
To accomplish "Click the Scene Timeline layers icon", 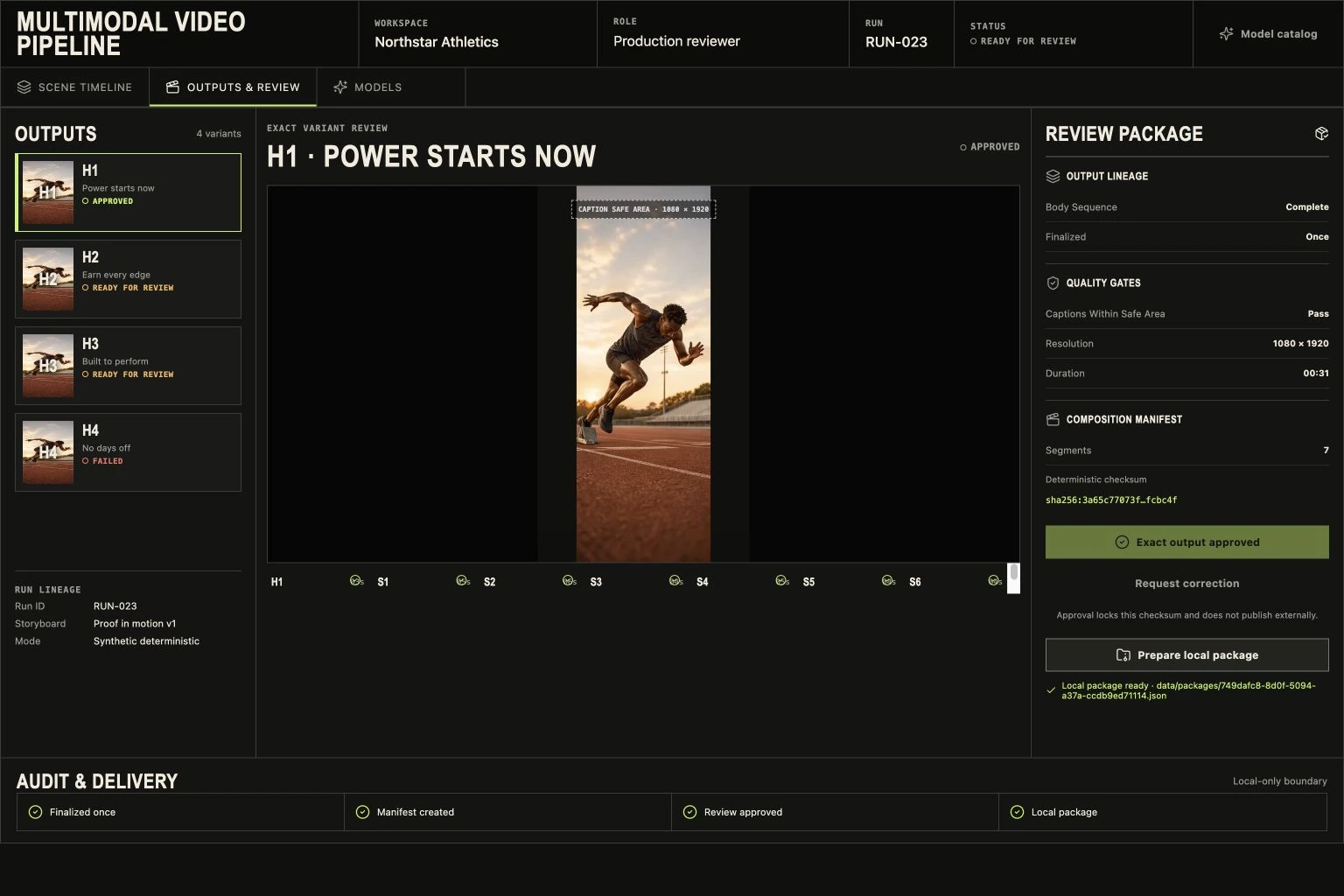I will 24,87.
